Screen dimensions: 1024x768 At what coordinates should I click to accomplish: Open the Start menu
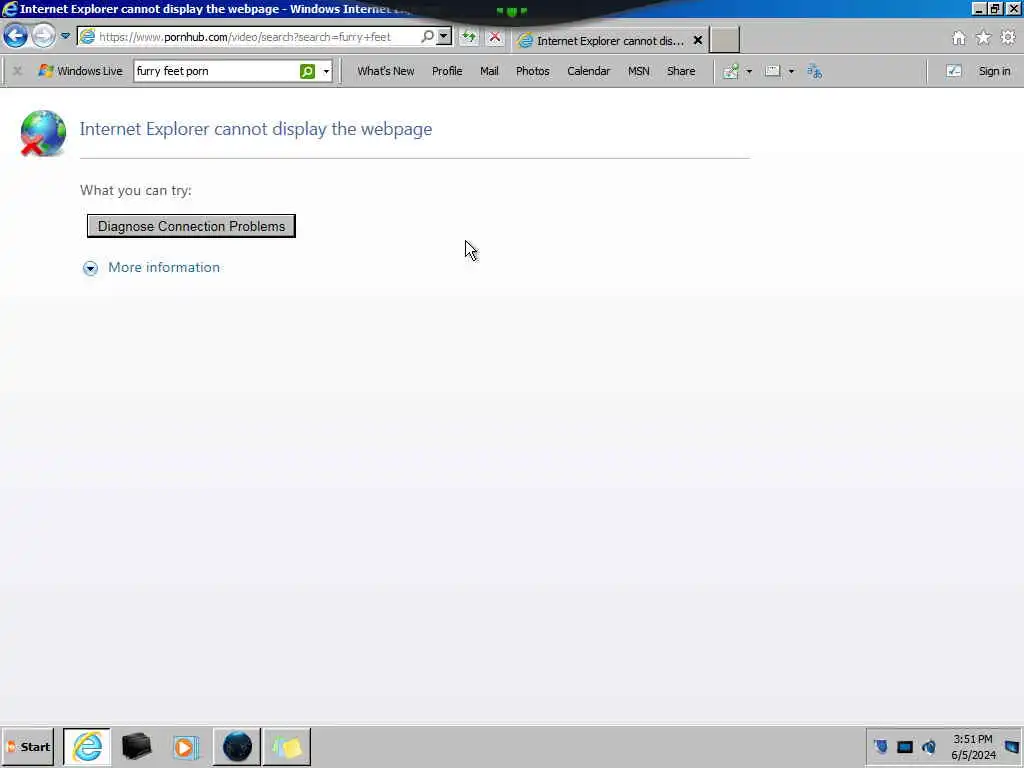[27, 747]
